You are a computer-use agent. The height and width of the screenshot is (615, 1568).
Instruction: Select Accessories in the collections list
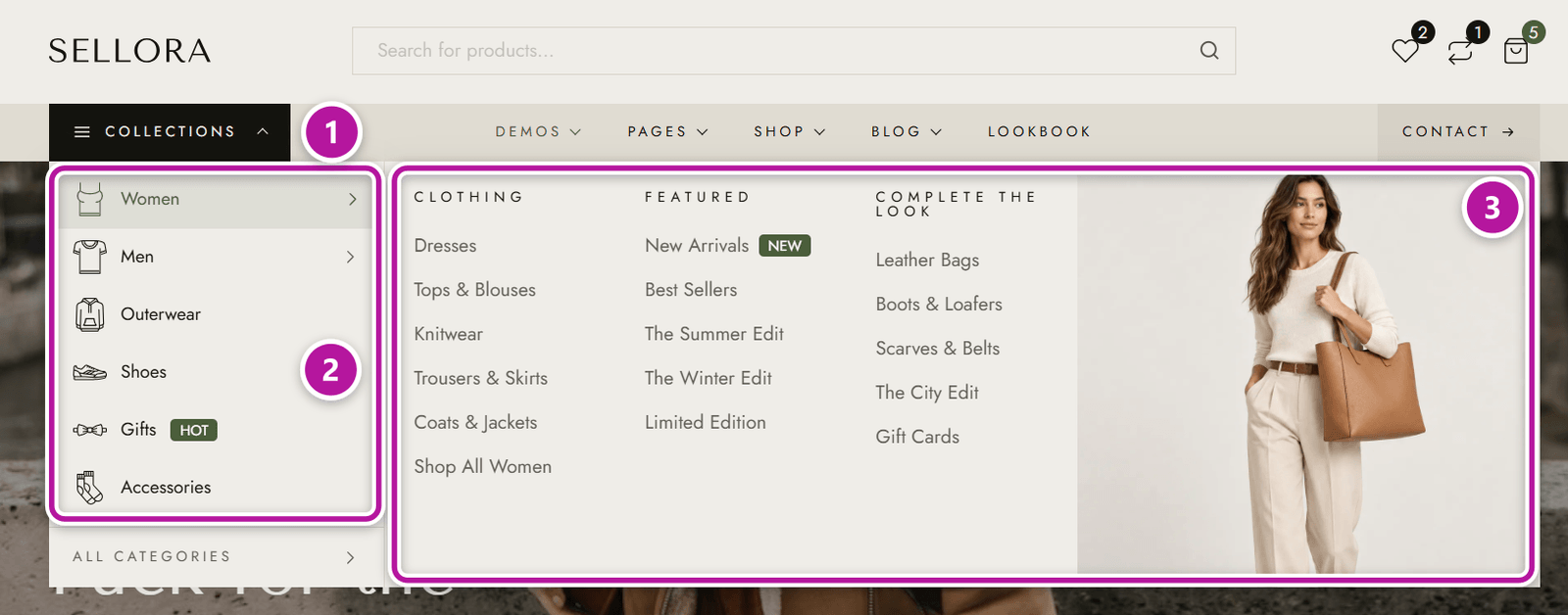[216, 487]
